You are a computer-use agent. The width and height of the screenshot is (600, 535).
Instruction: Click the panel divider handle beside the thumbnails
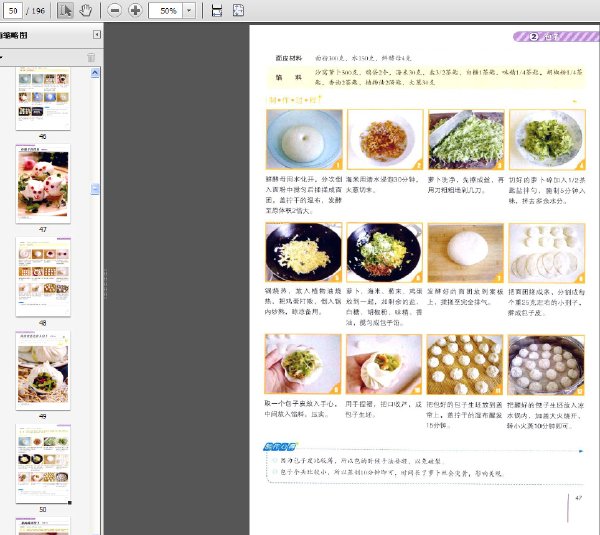105,283
